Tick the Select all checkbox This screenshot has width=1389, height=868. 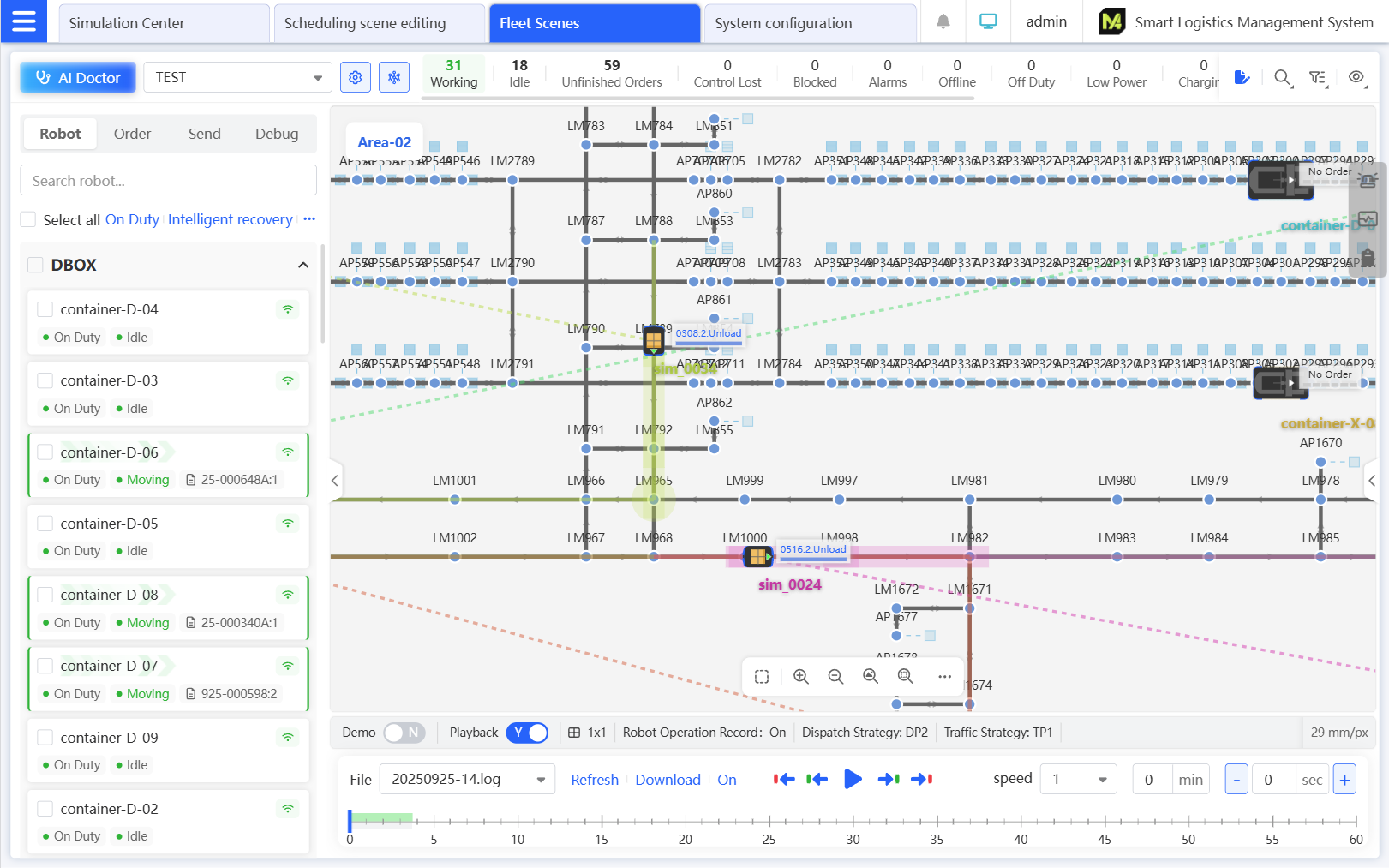(28, 219)
